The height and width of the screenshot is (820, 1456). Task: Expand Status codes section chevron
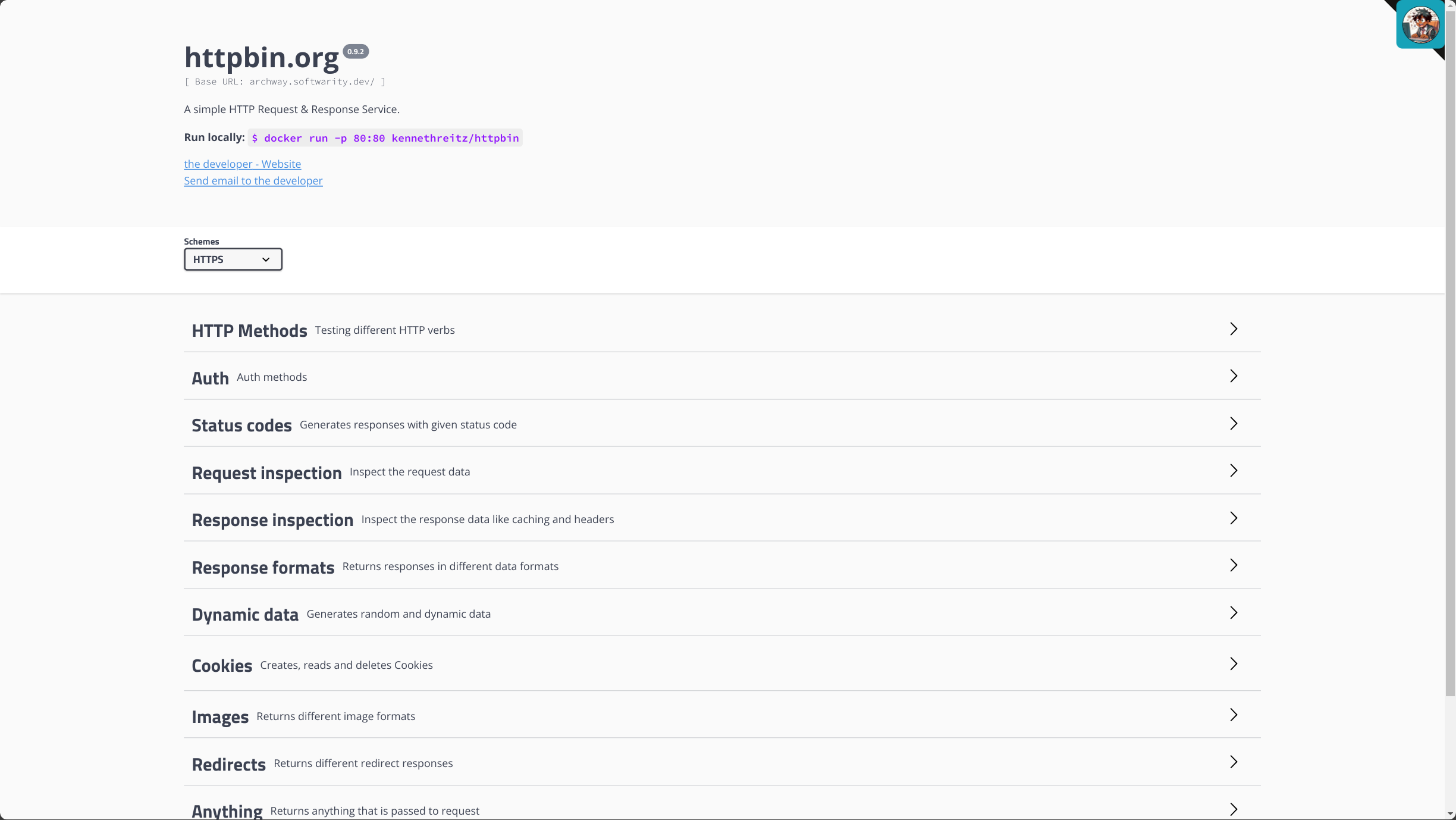click(1234, 424)
